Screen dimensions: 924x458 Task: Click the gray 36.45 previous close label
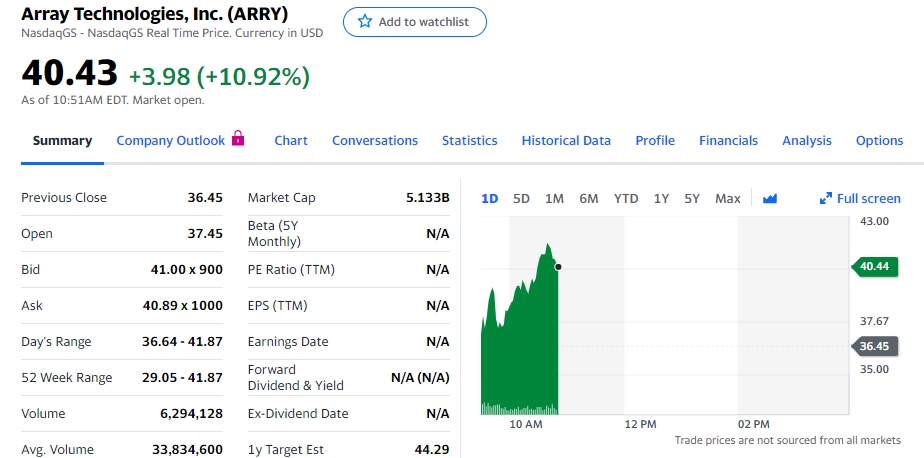874,346
